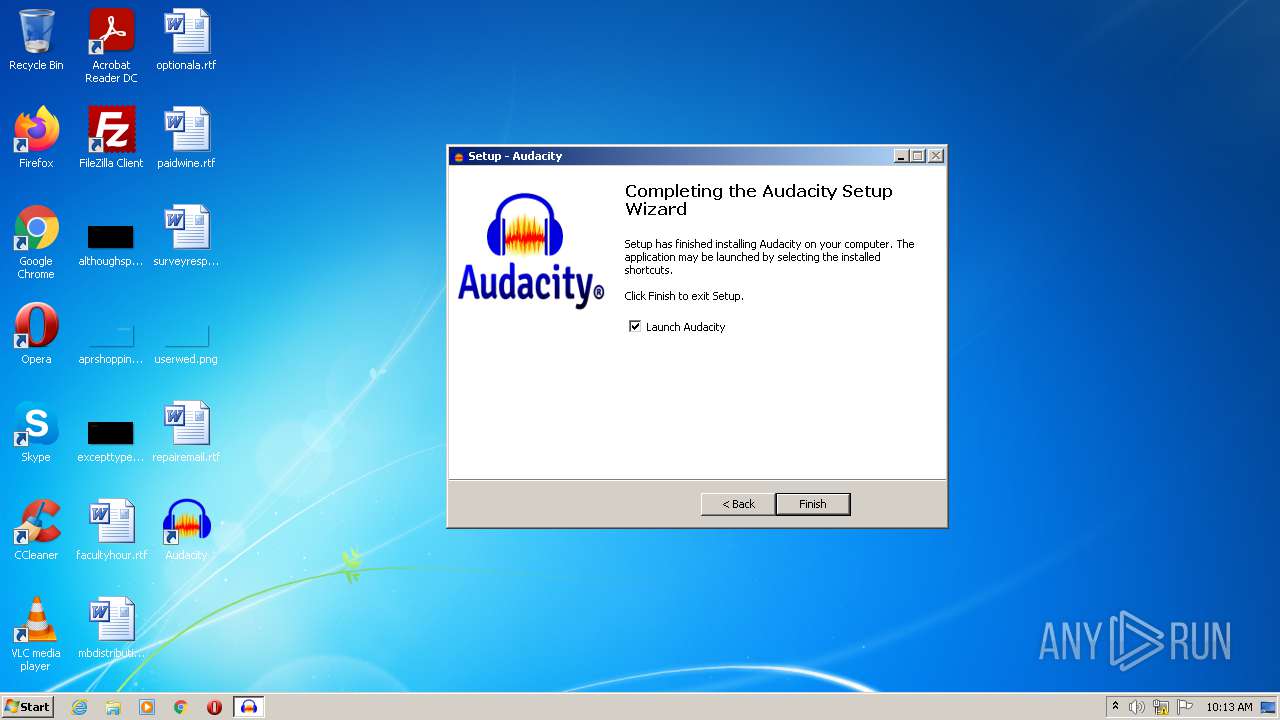Click the Setup - Audacity title bar icon
Screen dimensions: 1280x720
point(459,156)
